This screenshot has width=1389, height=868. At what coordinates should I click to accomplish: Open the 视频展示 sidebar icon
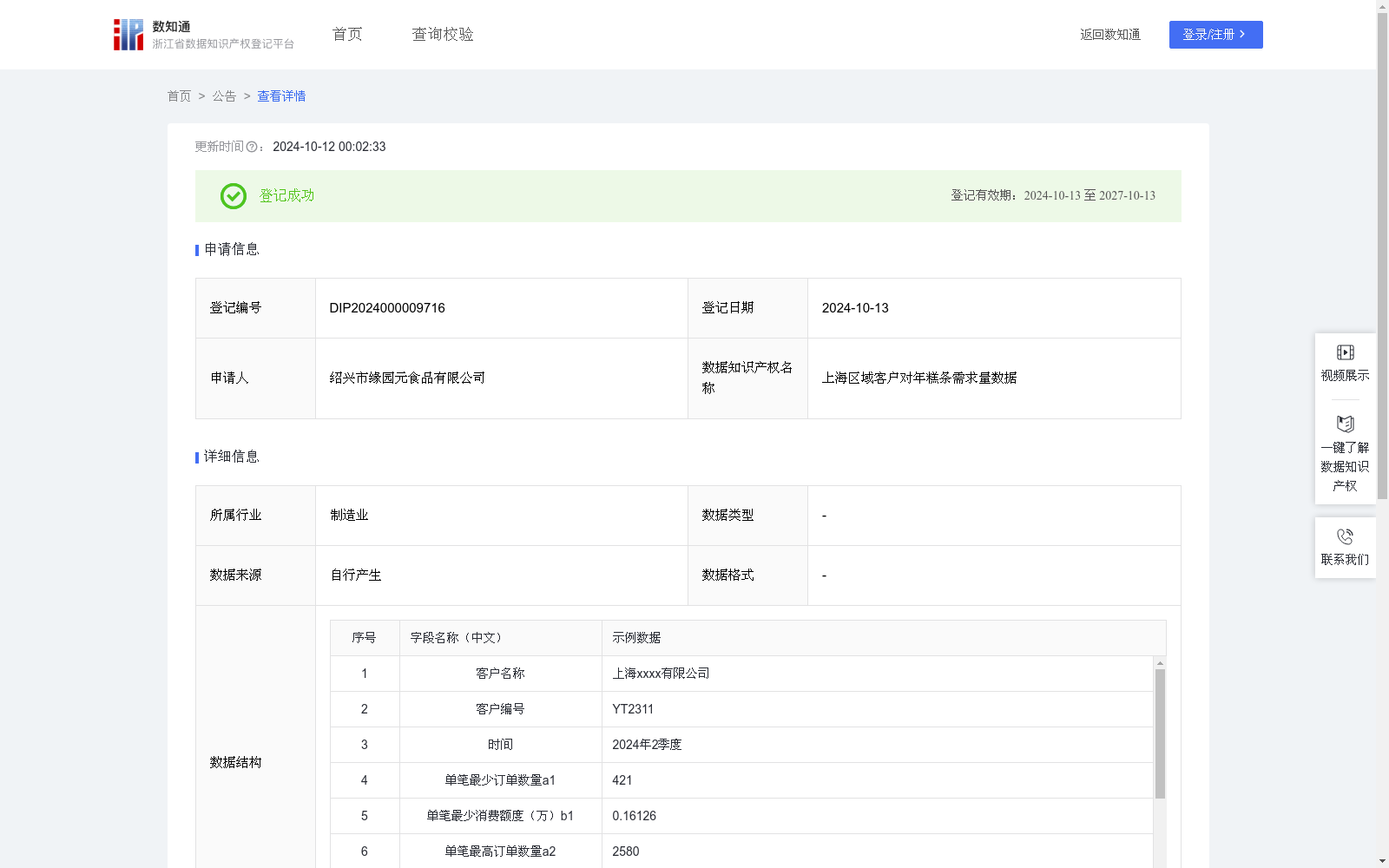[x=1345, y=352]
